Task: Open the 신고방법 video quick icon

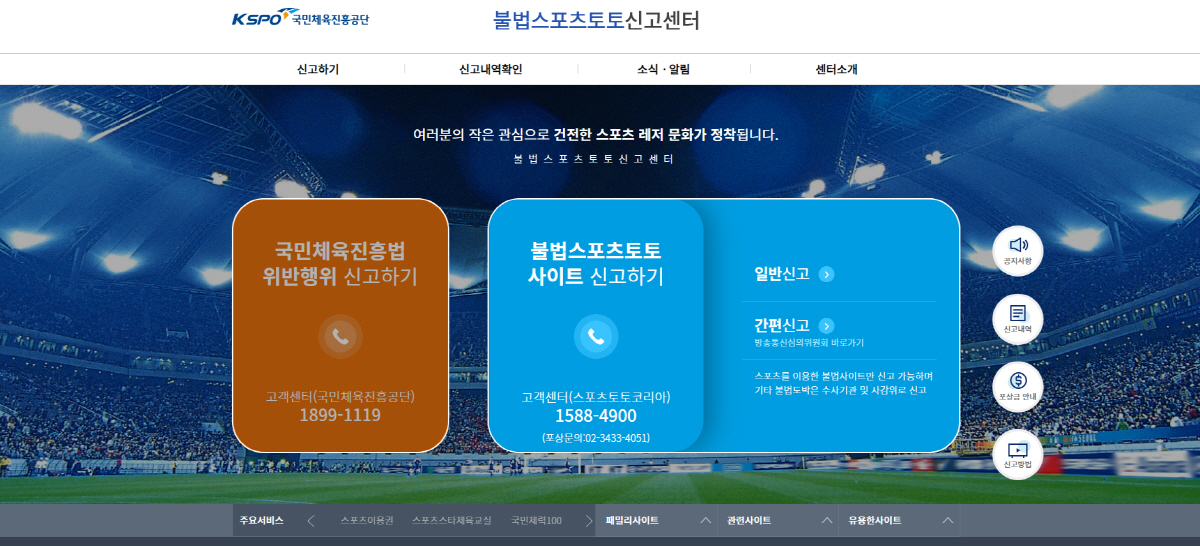Action: point(1018,455)
